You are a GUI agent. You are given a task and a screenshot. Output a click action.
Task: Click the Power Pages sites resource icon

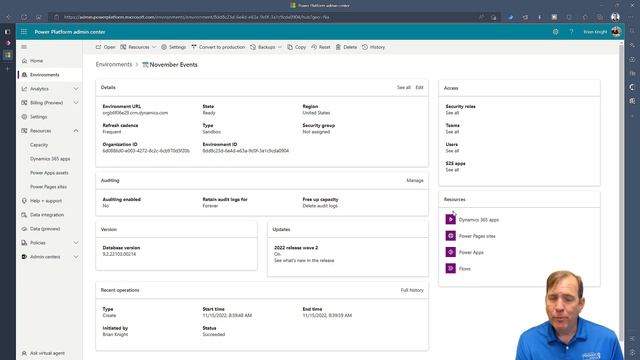[x=450, y=236]
